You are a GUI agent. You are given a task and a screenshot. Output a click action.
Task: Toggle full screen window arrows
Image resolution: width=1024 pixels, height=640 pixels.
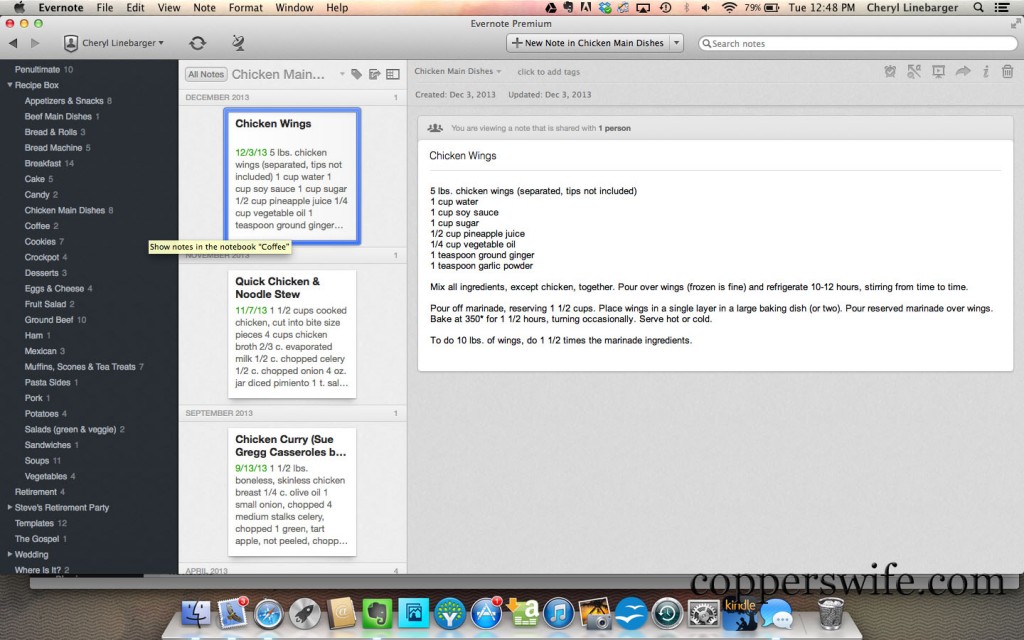click(1015, 24)
